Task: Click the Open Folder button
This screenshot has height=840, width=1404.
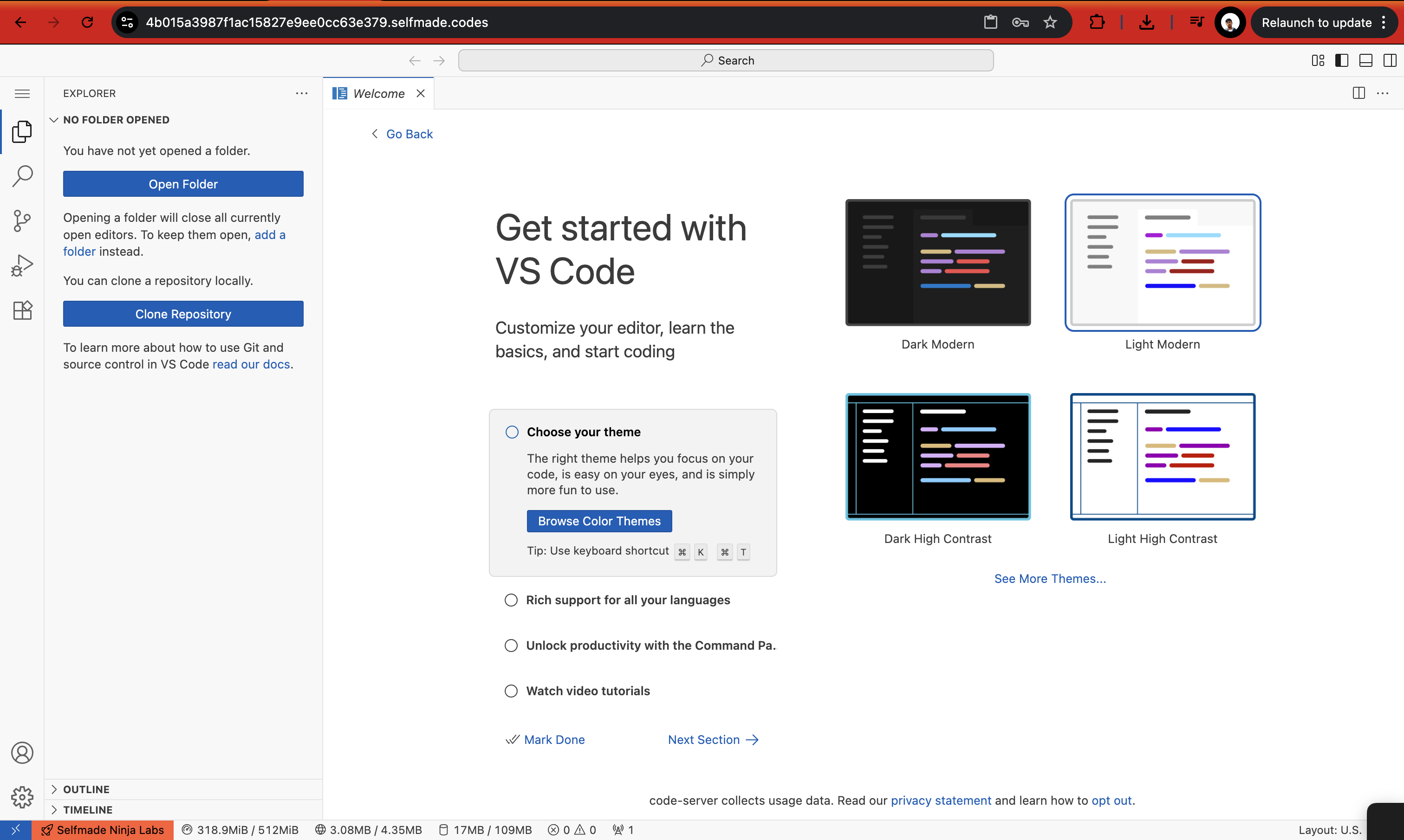Action: (183, 184)
